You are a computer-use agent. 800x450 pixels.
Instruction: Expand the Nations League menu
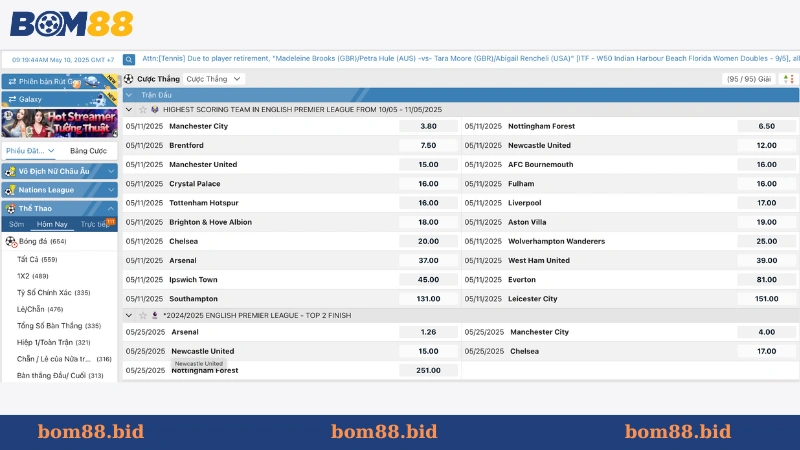coord(111,190)
